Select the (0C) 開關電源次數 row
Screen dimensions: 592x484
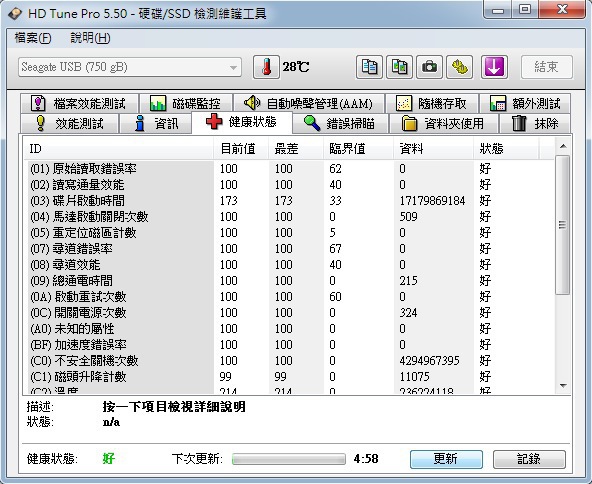click(290, 313)
